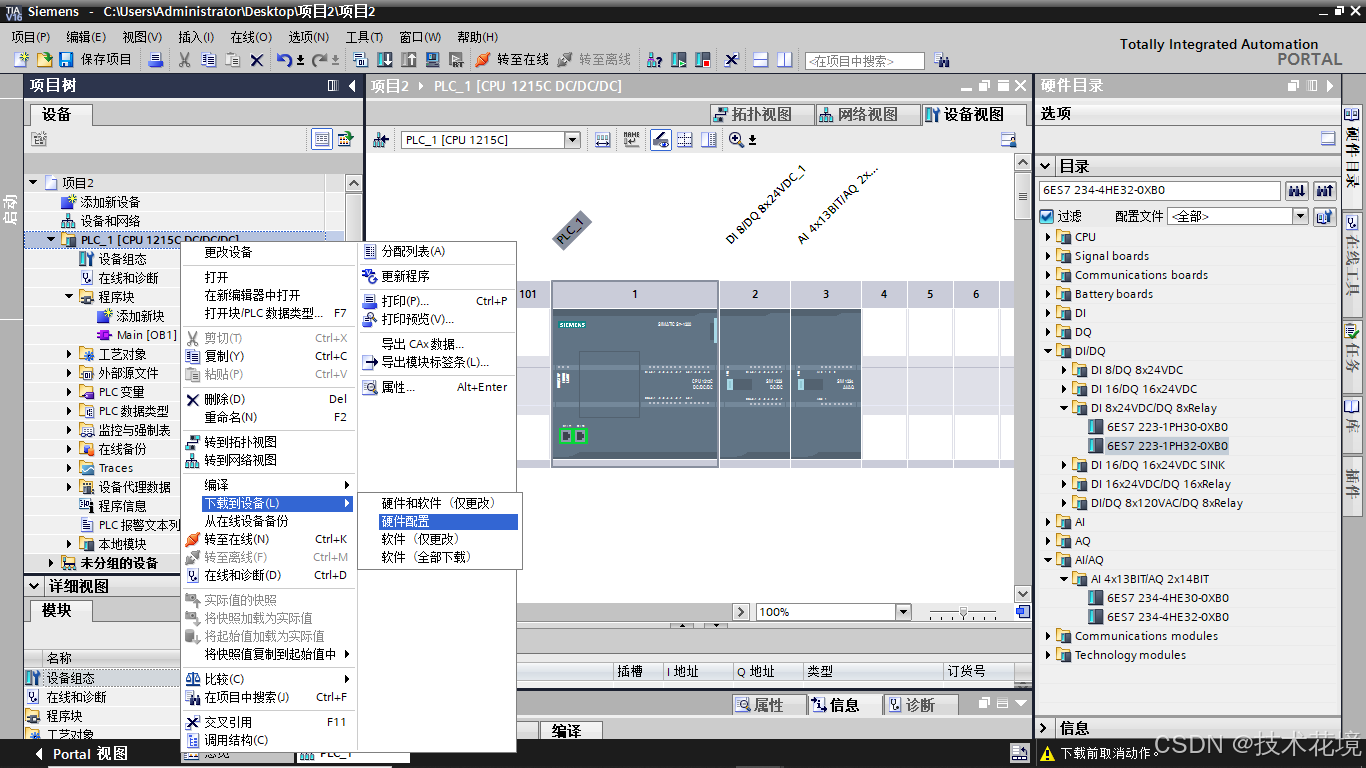Expand the CPU catalog folder
The width and height of the screenshot is (1366, 768).
coord(1049,237)
